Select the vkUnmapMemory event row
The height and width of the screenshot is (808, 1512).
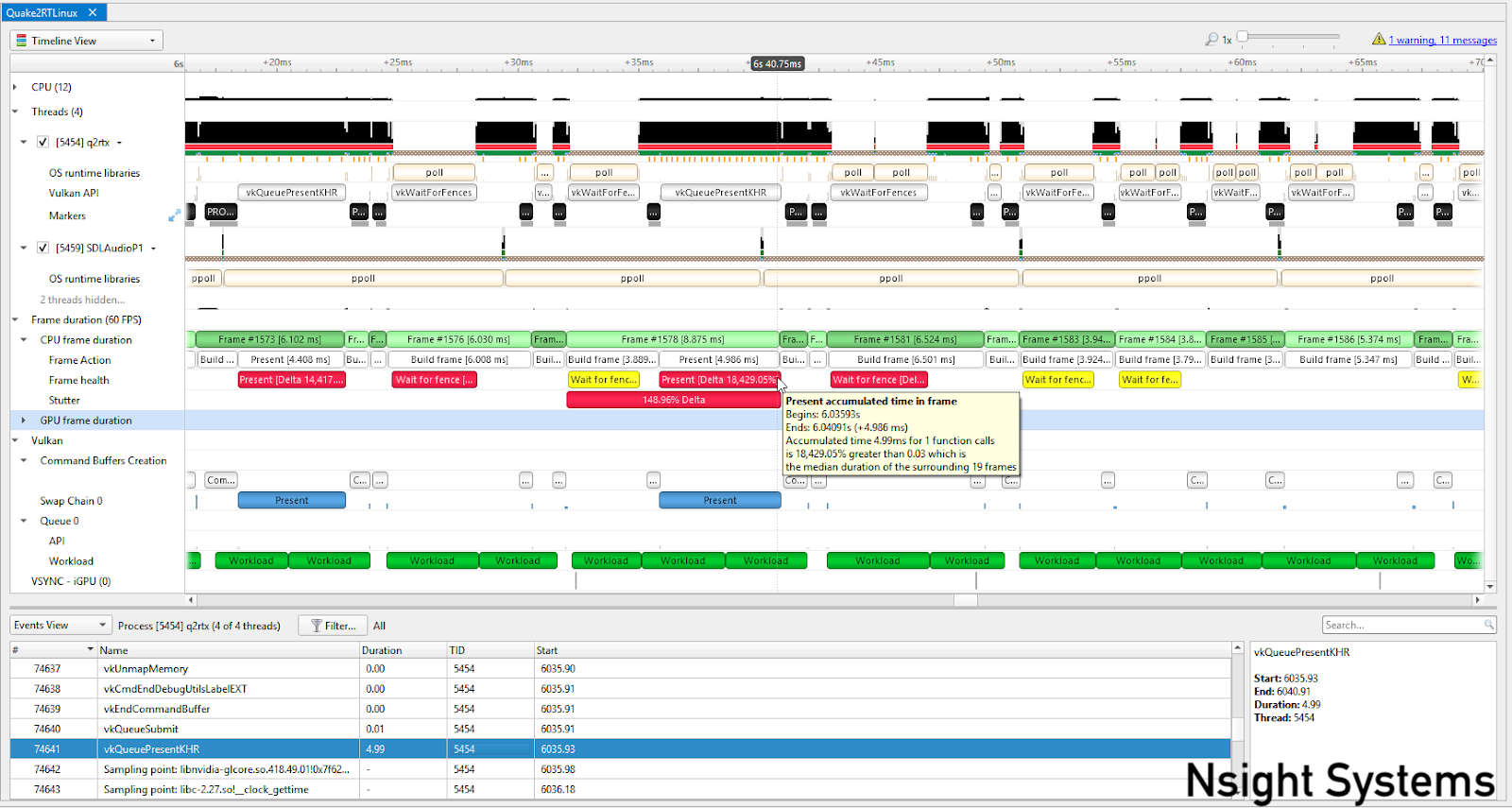click(x=620, y=669)
